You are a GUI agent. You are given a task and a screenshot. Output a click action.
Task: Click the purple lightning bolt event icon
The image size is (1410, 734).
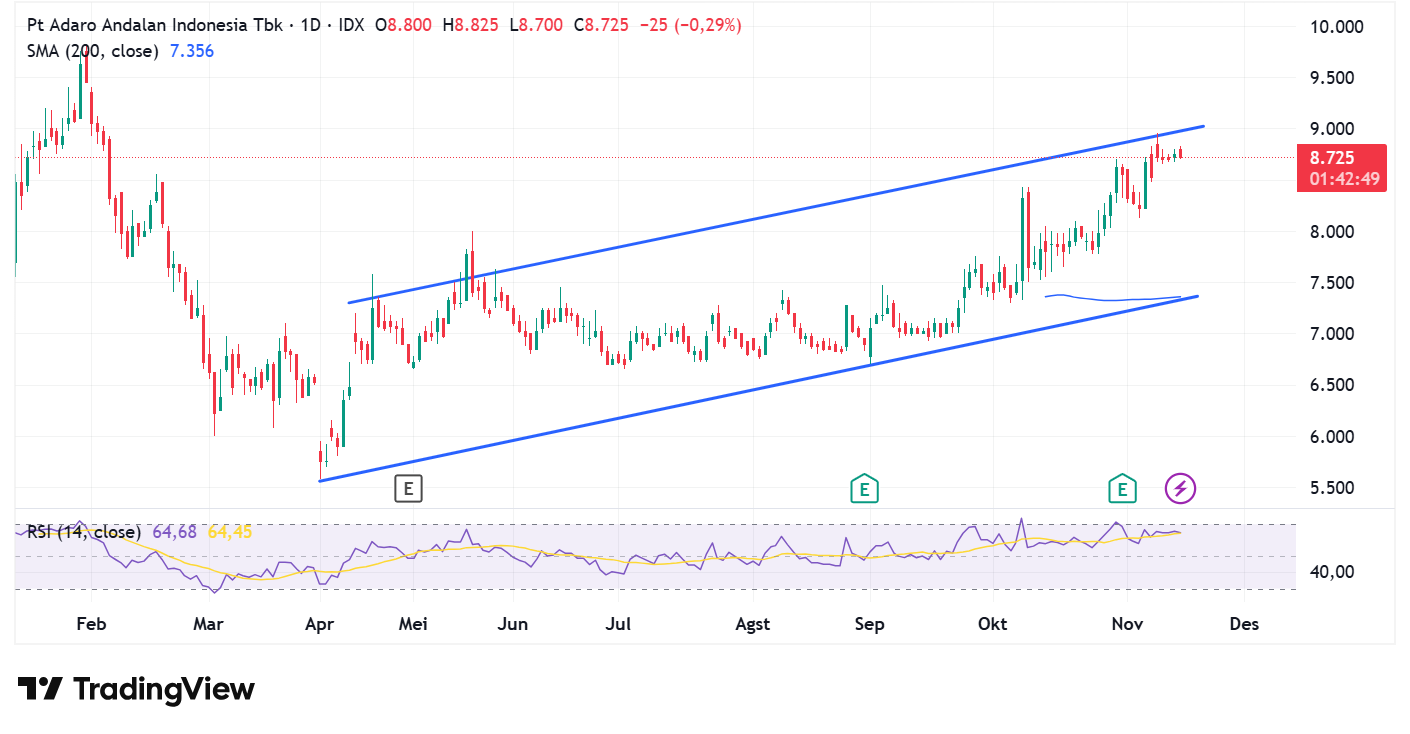[x=1180, y=489]
